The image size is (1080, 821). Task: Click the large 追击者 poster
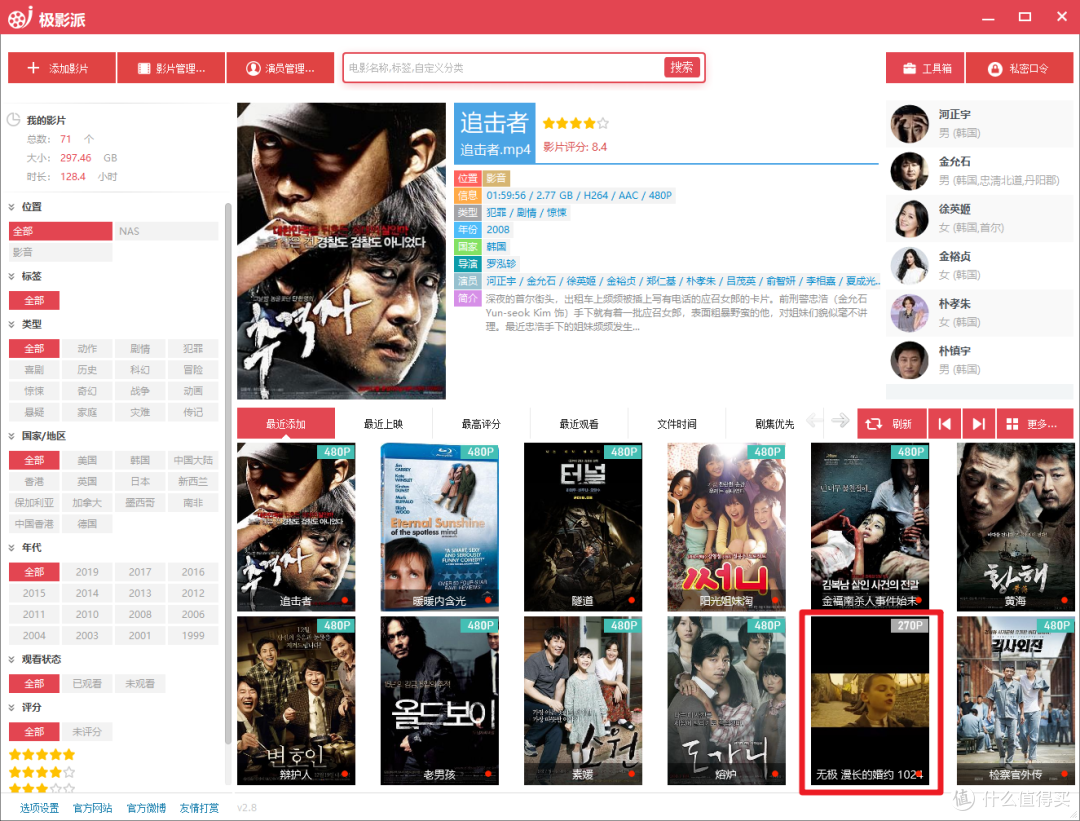[x=342, y=251]
